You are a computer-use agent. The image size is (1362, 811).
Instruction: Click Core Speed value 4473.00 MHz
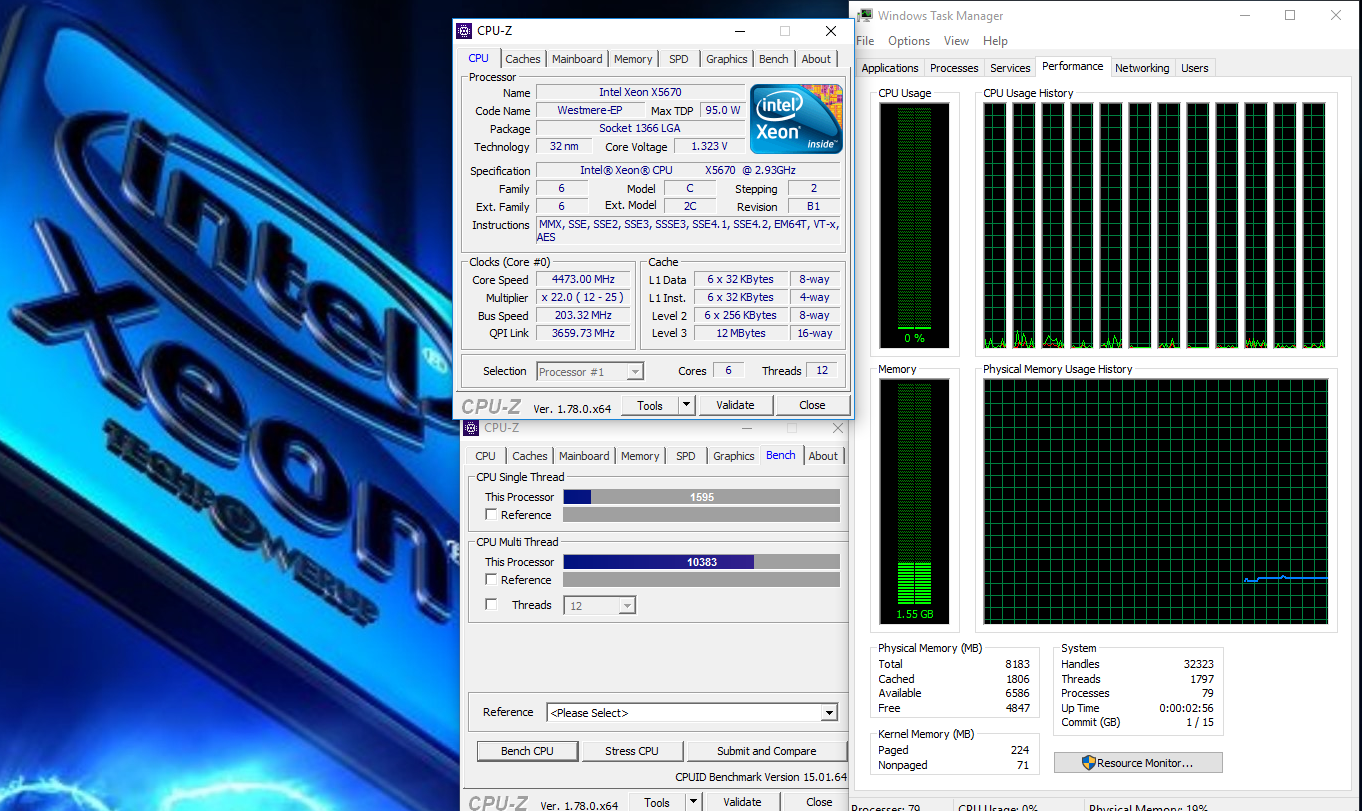584,280
